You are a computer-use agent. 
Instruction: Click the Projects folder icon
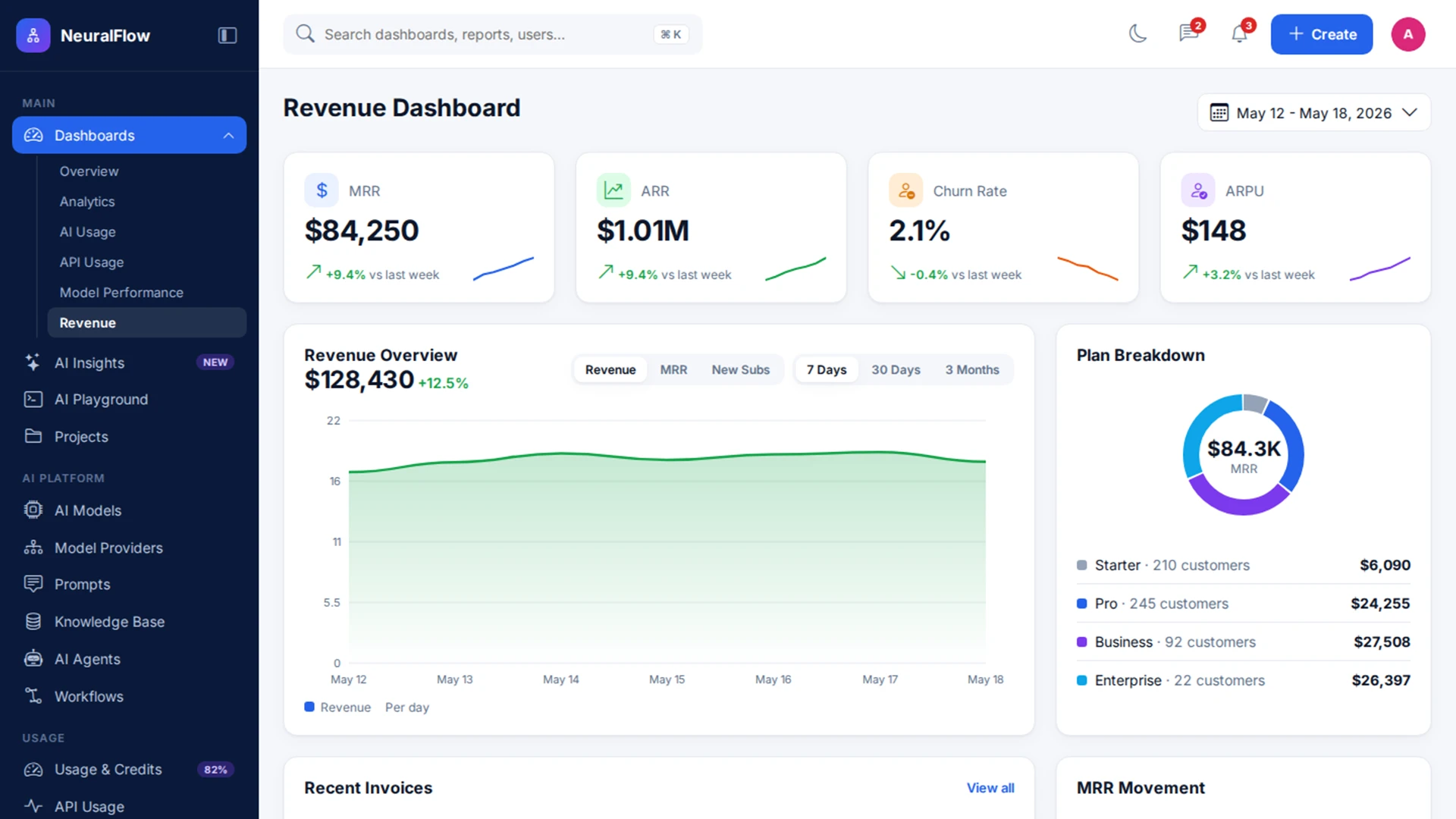click(33, 436)
